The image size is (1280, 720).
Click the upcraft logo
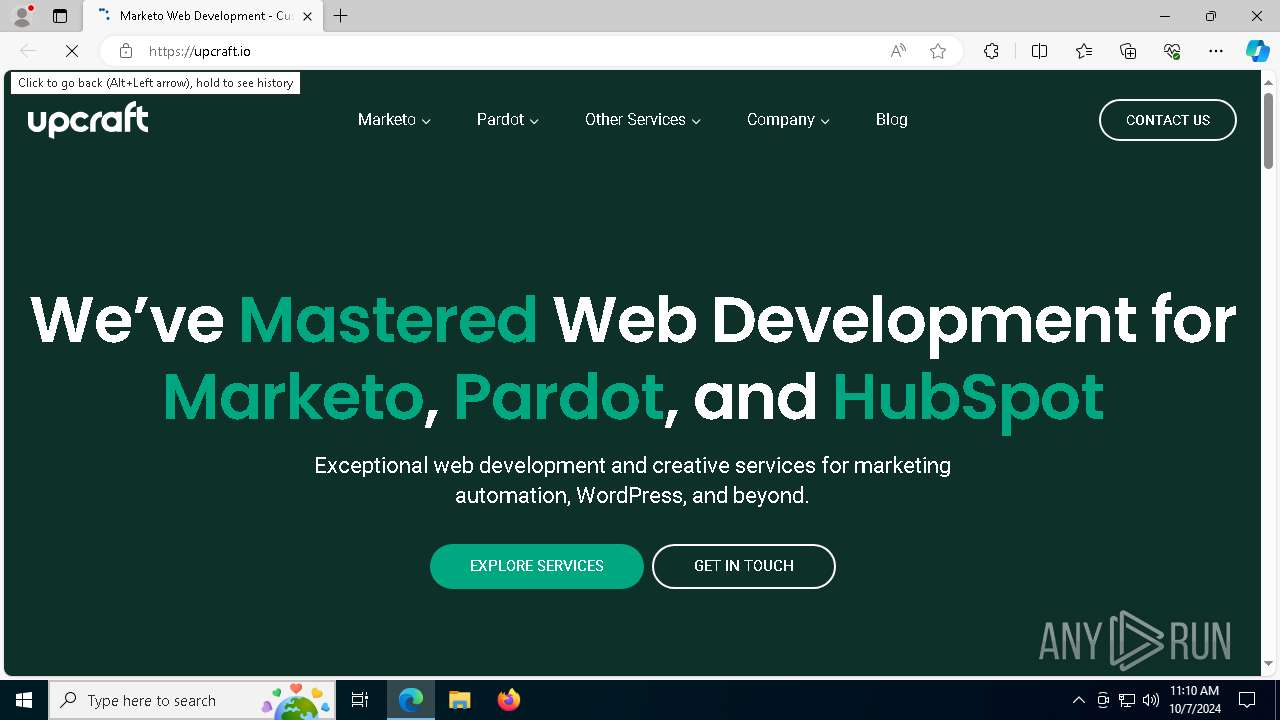coord(88,120)
